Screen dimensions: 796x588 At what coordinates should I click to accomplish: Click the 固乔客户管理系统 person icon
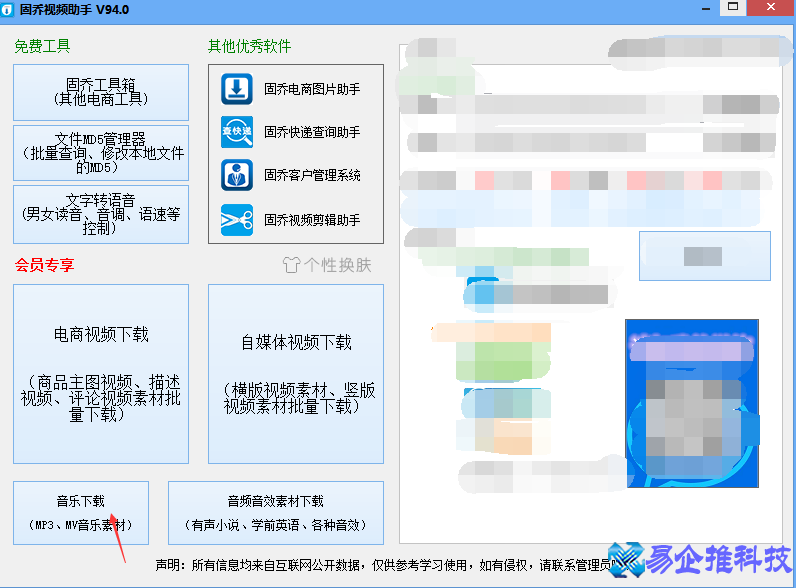pos(237,175)
